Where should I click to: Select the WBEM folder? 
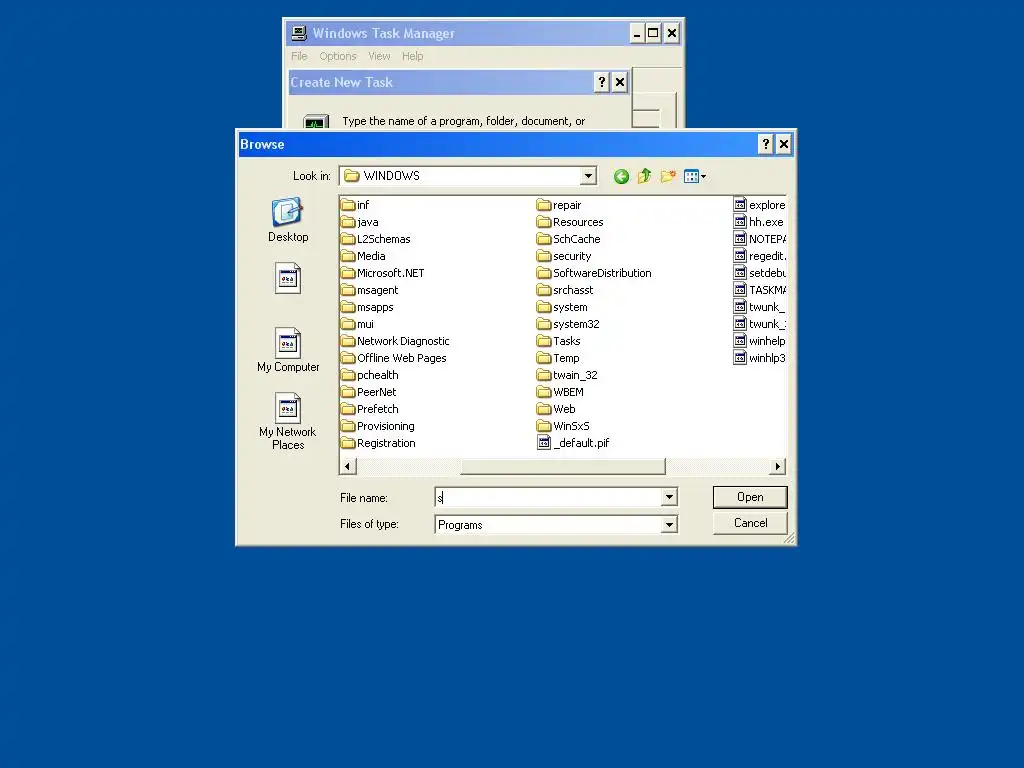pos(560,392)
